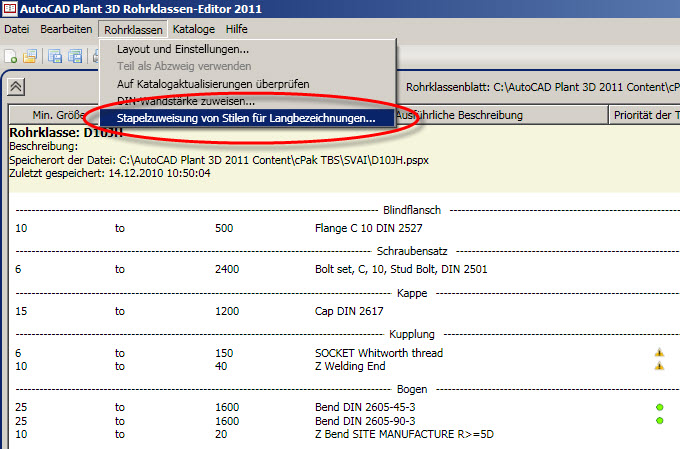Click max size 20 in Z Bend row
Viewport: 680px width, 449px height.
tap(221, 434)
